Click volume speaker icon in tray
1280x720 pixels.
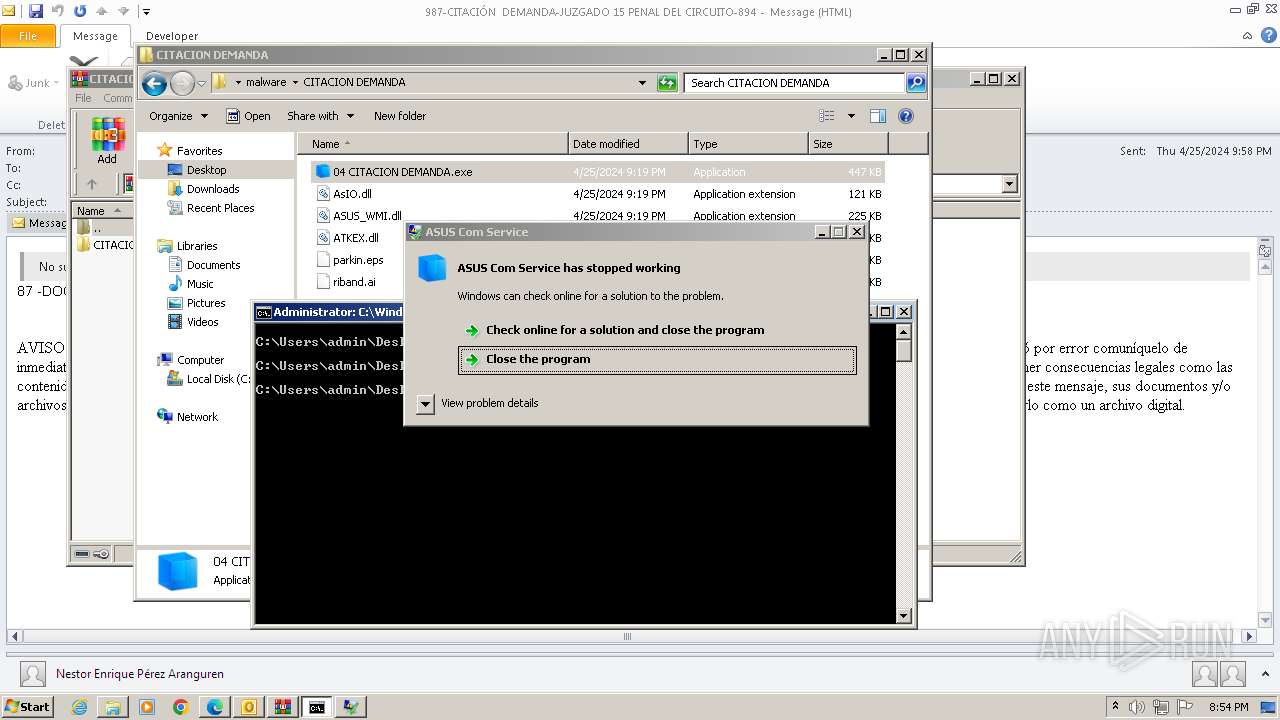coord(1136,707)
